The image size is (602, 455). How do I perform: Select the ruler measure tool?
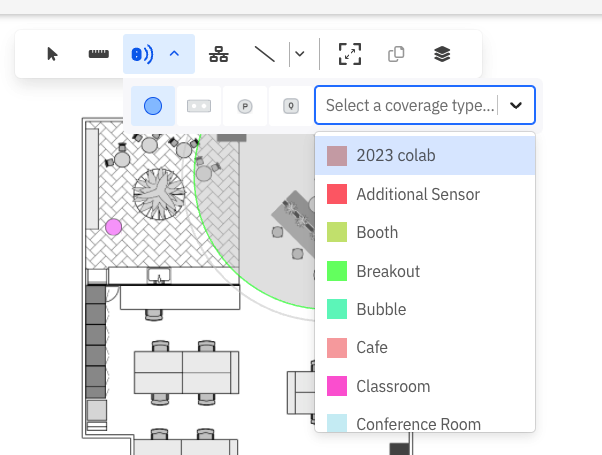99,54
